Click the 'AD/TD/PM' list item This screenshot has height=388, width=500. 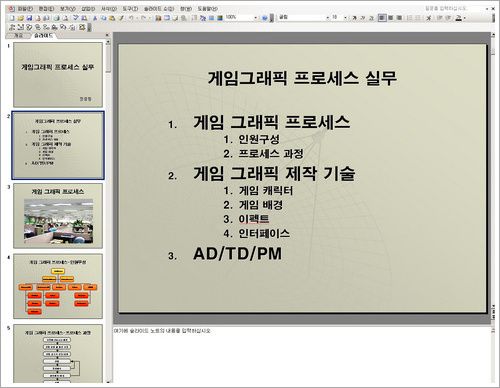tap(237, 254)
